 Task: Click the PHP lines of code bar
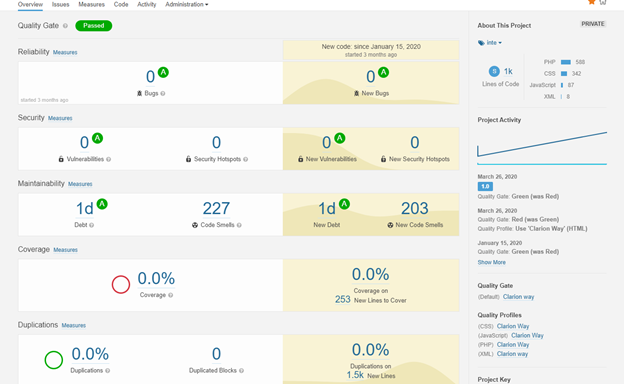[x=566, y=62]
